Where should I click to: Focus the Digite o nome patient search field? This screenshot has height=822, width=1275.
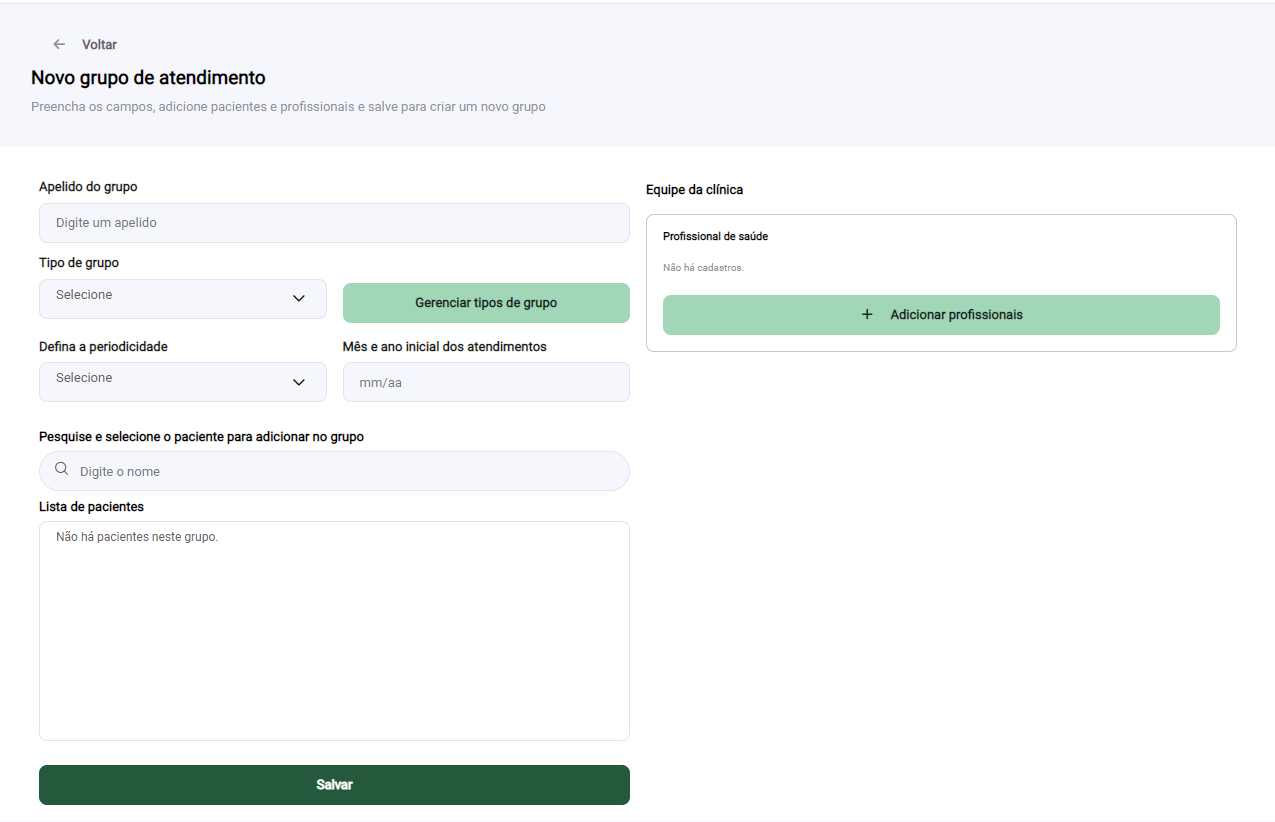(x=334, y=471)
